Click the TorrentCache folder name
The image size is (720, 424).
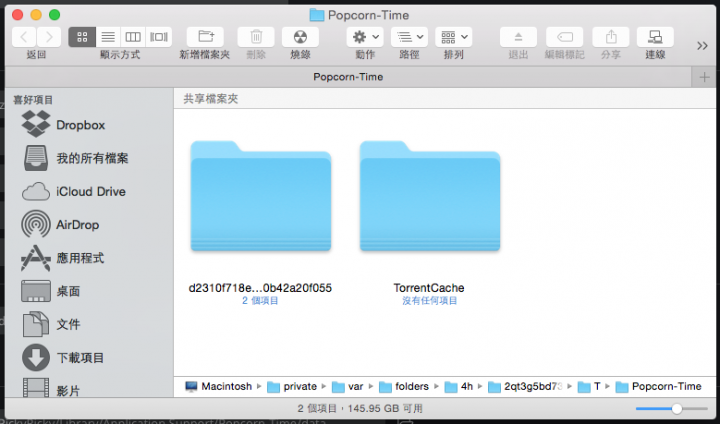429,288
